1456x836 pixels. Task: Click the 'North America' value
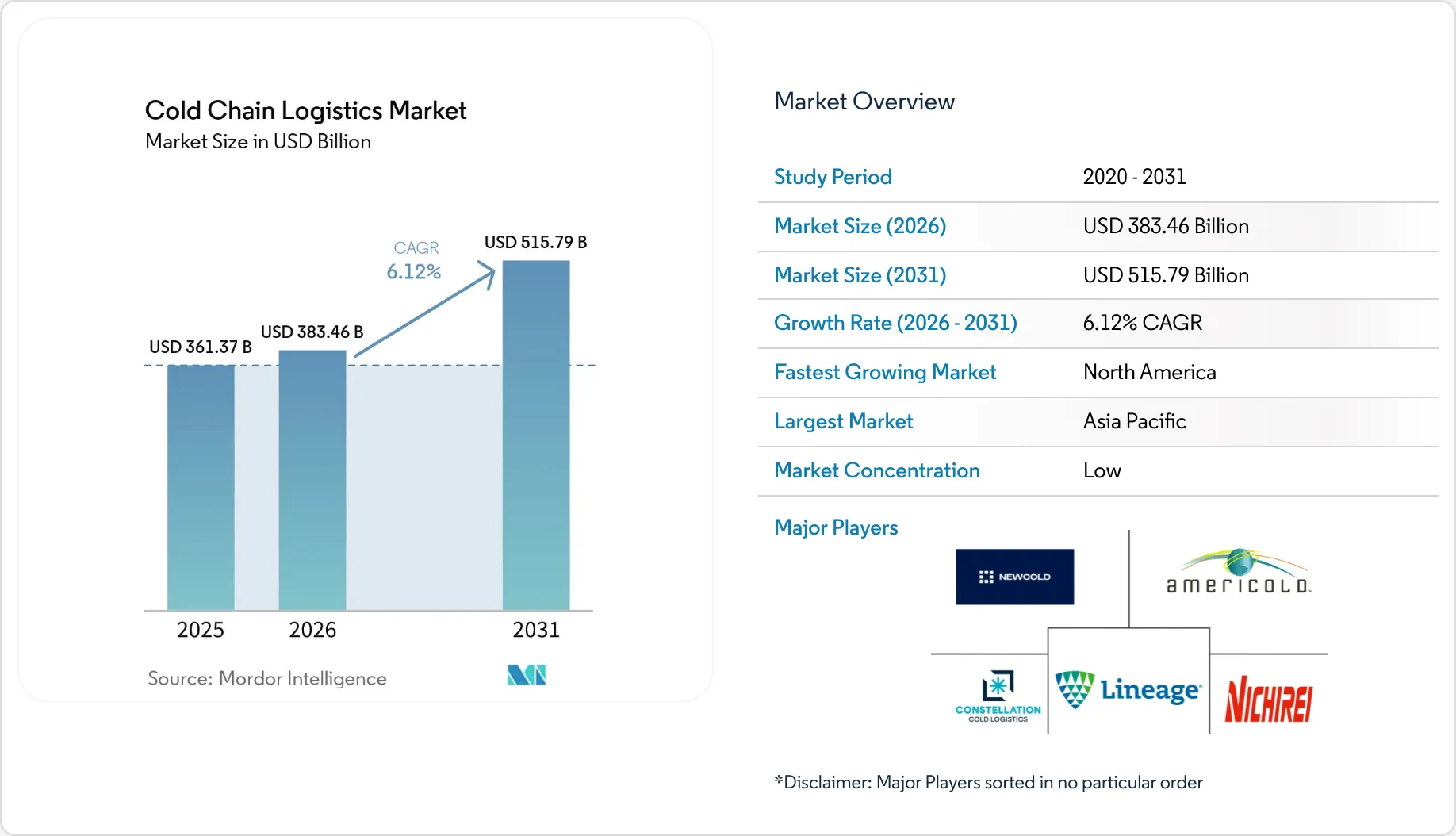1149,372
